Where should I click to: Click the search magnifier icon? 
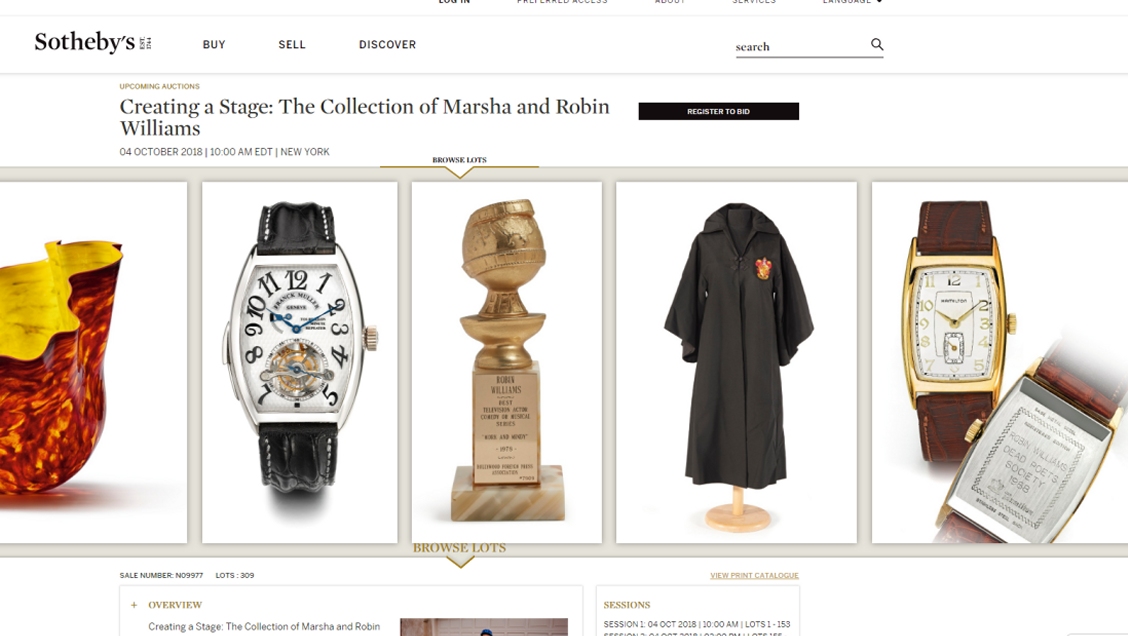[x=877, y=45]
